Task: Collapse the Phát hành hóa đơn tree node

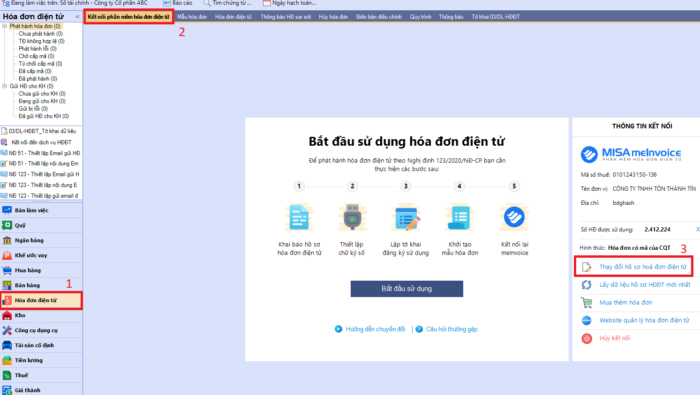Action: tap(4, 26)
